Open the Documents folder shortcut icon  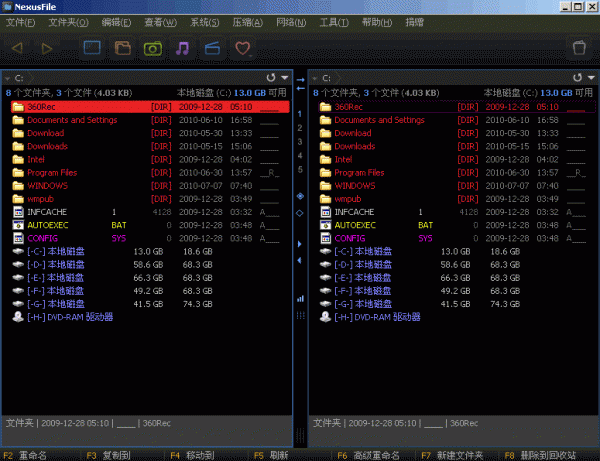122,48
